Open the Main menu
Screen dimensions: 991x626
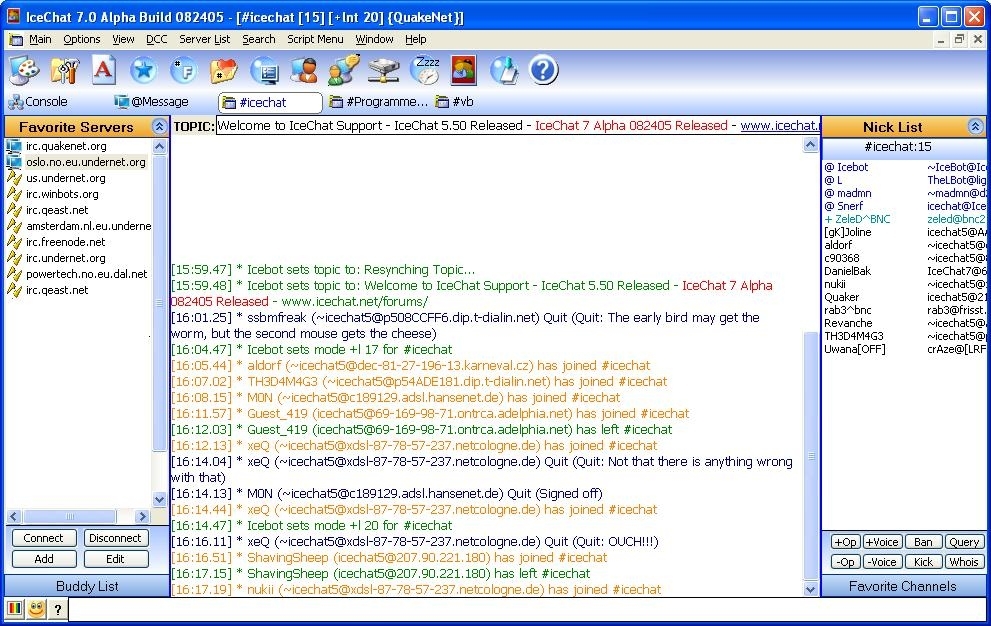[x=40, y=39]
